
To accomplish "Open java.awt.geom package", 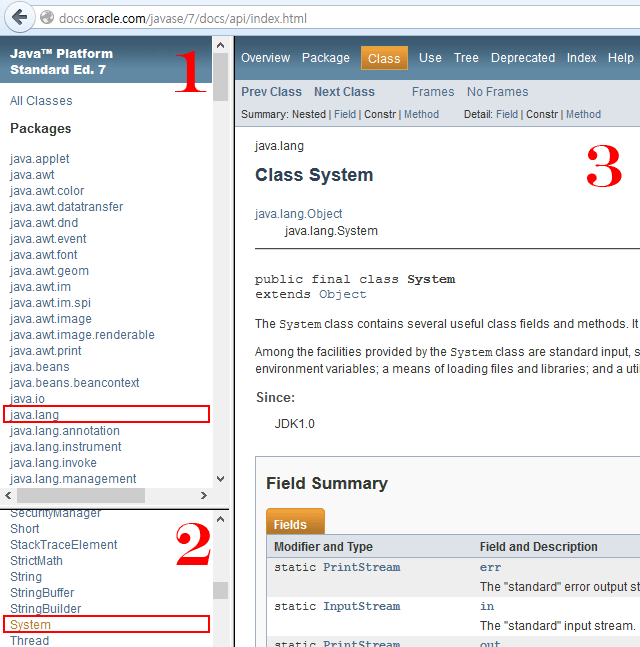I will pyautogui.click(x=49, y=271).
